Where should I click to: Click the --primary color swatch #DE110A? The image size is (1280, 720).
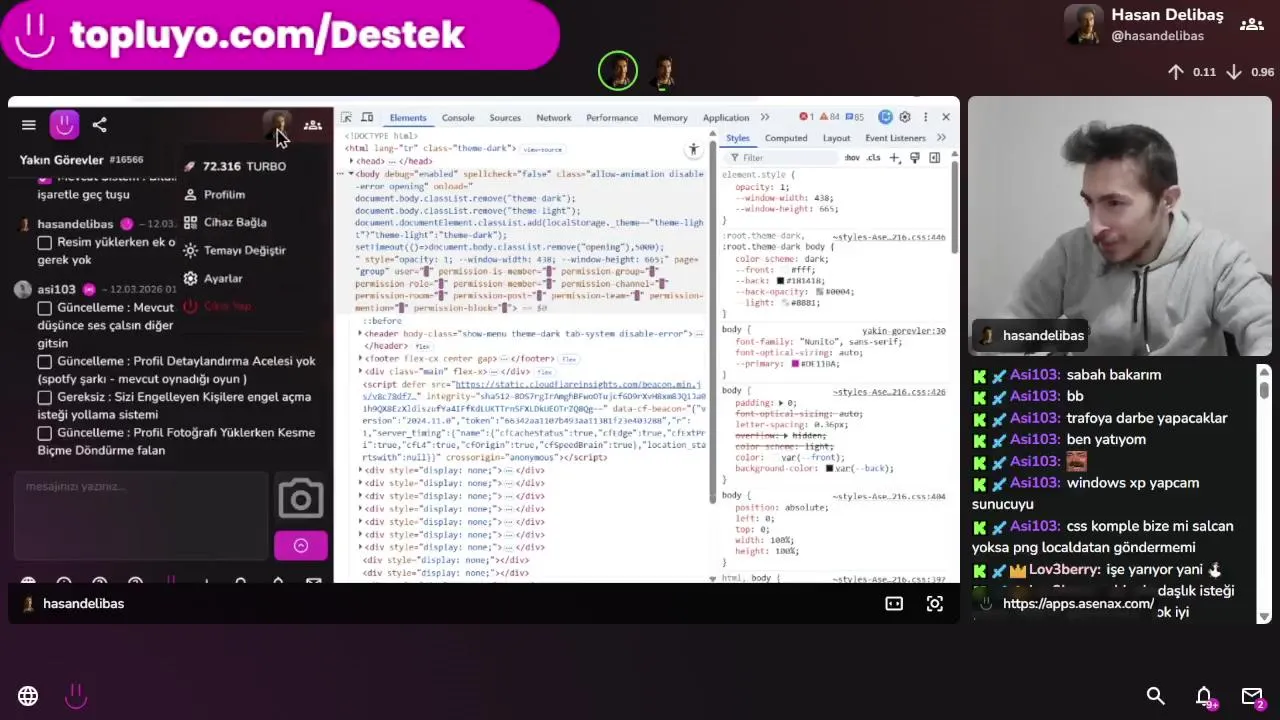tap(796, 364)
